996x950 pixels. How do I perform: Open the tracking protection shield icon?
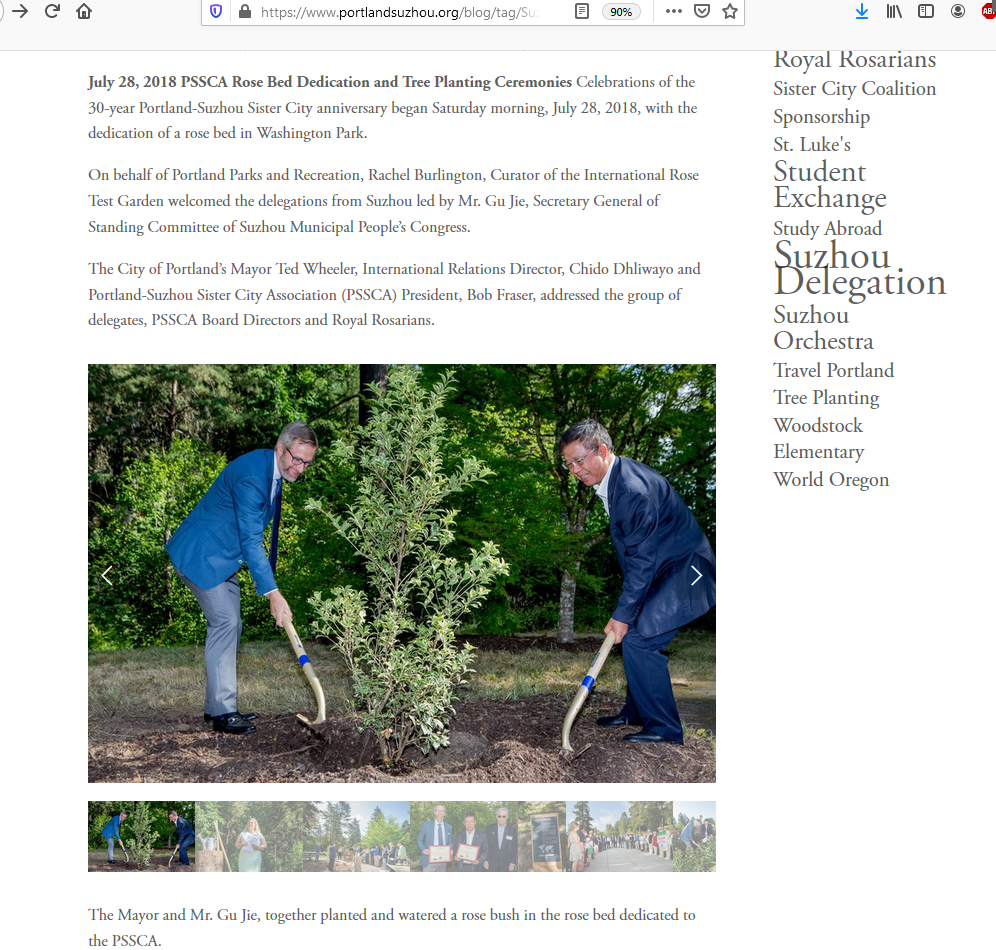(216, 11)
